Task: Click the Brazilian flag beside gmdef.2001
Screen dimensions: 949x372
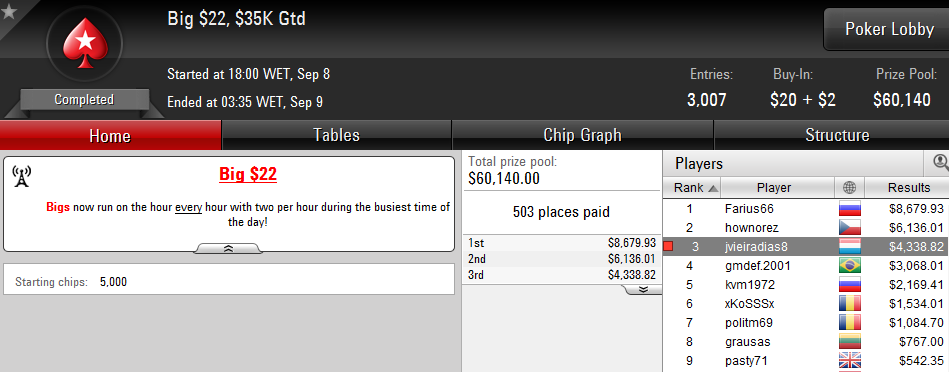Action: click(x=850, y=266)
